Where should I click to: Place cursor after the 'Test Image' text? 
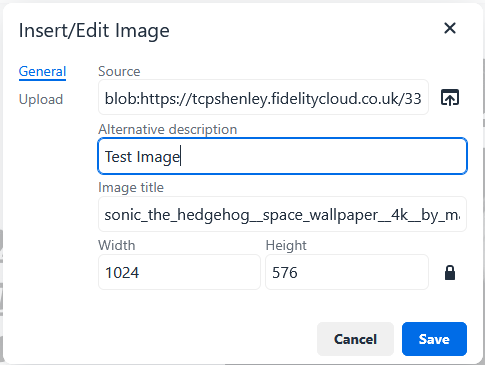tap(181, 156)
